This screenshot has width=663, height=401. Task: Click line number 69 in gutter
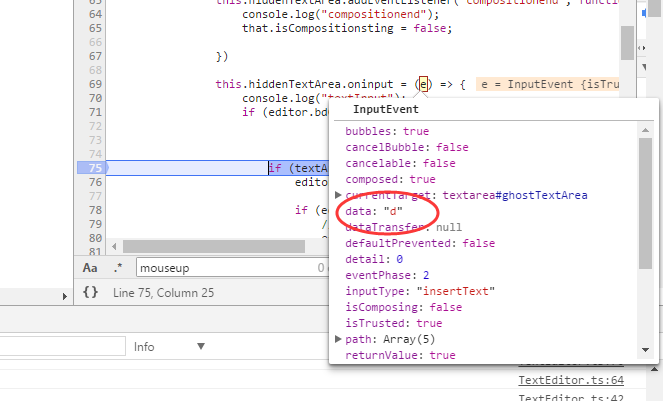point(96,84)
